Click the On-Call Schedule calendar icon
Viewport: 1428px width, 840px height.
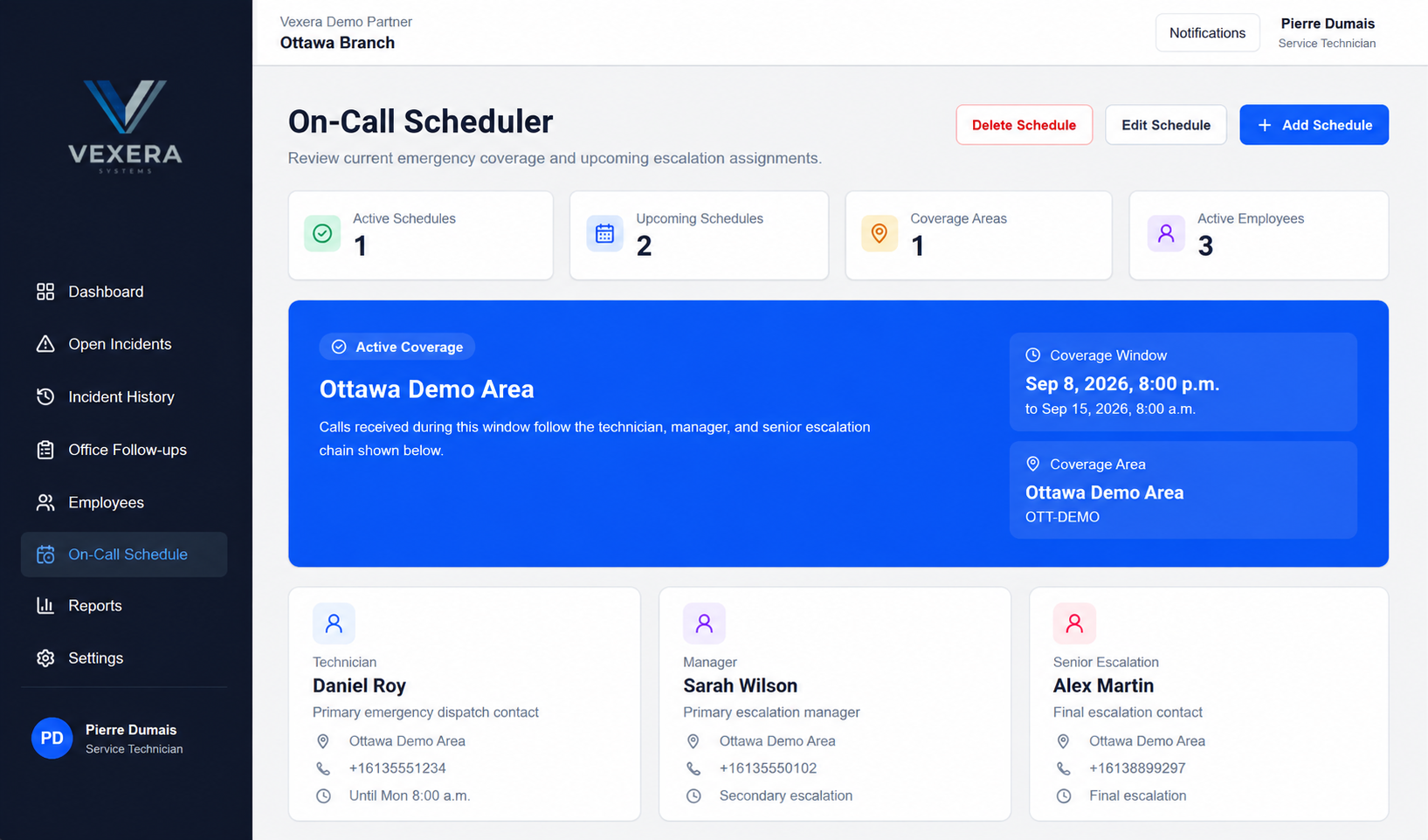tap(45, 554)
